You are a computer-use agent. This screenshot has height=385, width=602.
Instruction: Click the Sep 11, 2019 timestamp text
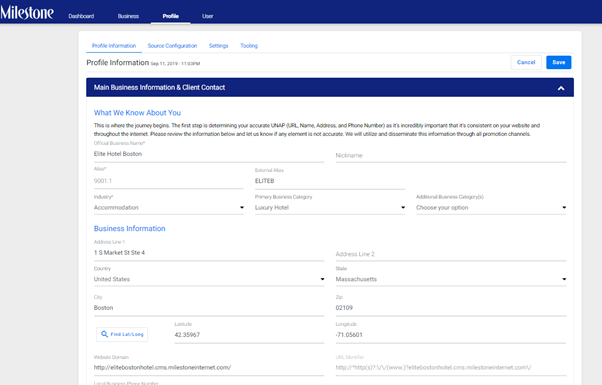(x=175, y=64)
